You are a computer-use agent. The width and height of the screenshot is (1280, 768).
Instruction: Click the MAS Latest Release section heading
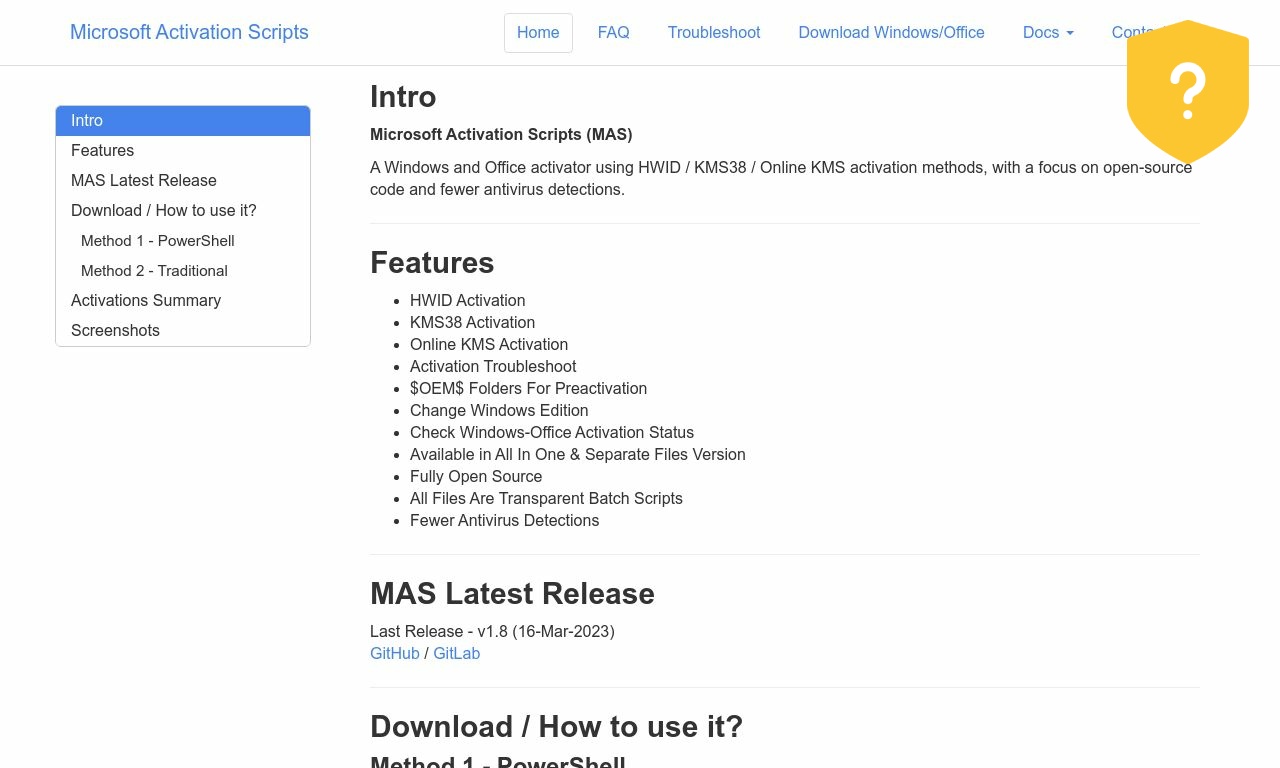pyautogui.click(x=512, y=593)
